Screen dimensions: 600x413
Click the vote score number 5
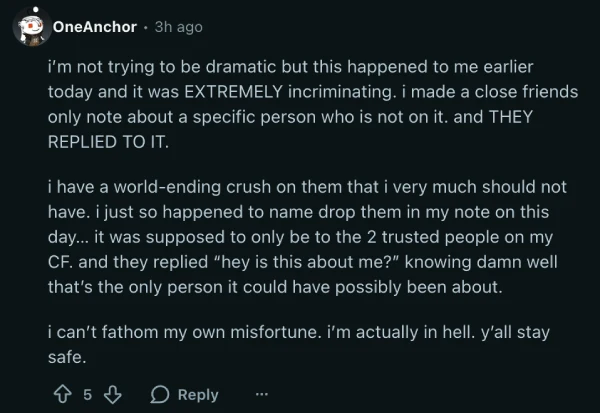click(87, 394)
